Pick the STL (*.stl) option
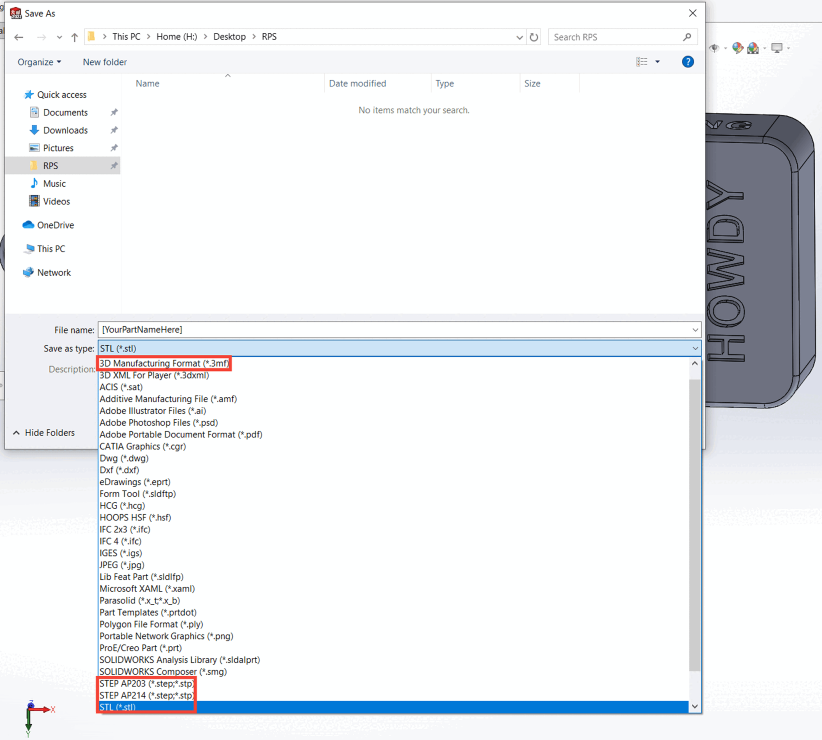Screen dimensions: 822x740 click(x=118, y=707)
